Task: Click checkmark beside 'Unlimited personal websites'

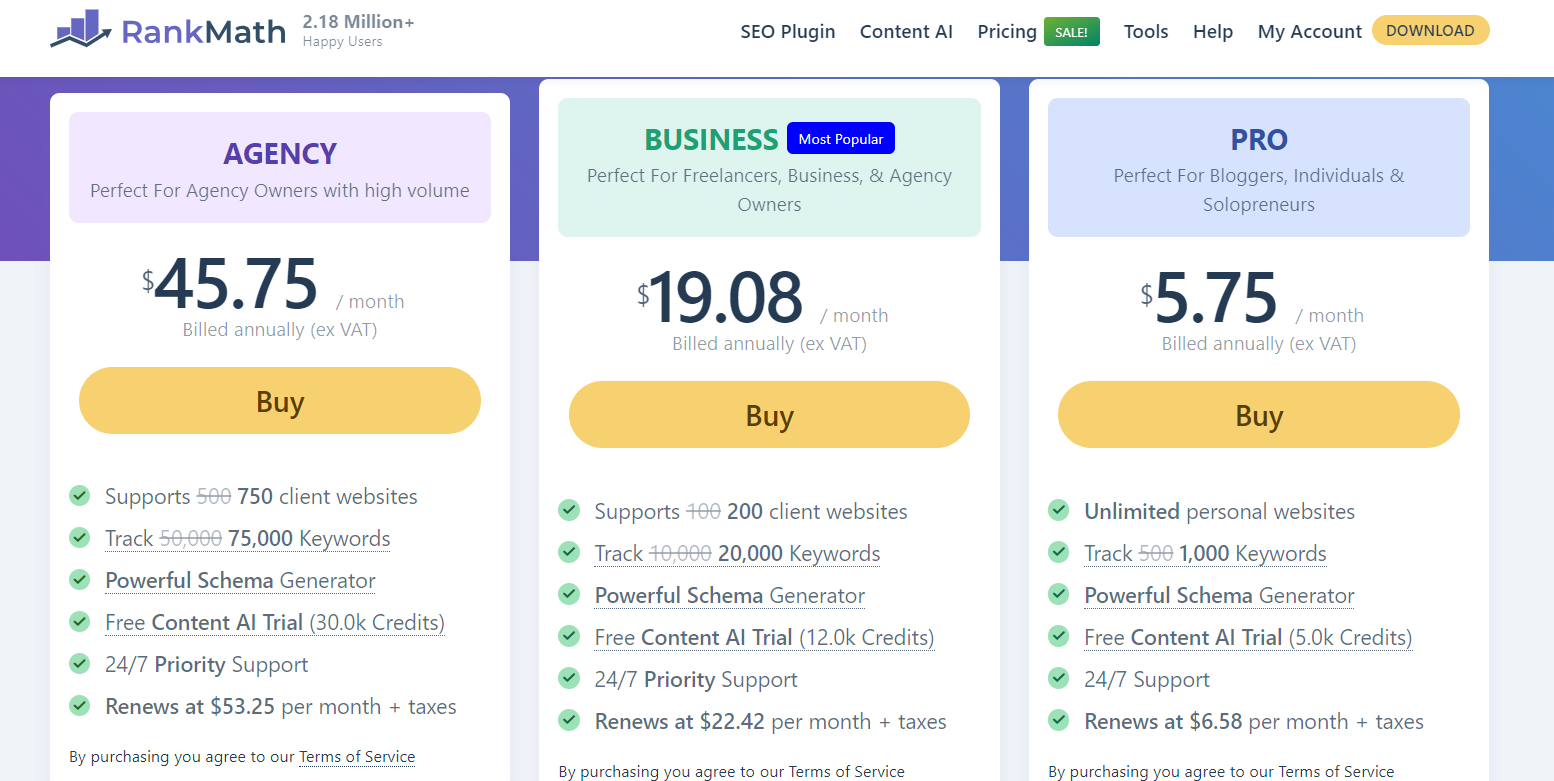Action: pos(1059,510)
